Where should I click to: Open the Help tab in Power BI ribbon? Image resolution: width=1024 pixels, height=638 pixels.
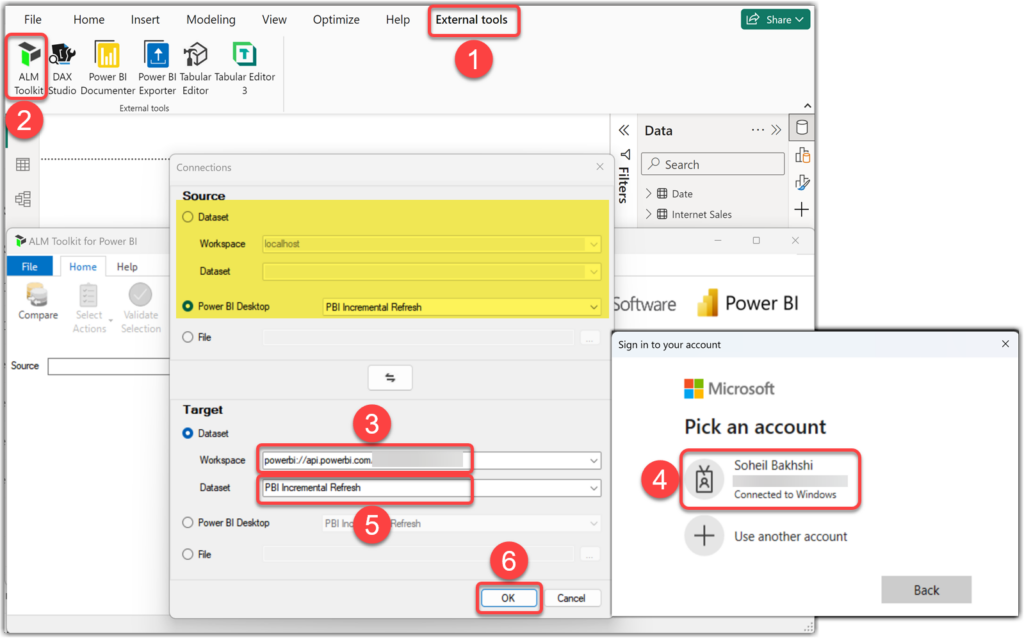click(x=398, y=20)
